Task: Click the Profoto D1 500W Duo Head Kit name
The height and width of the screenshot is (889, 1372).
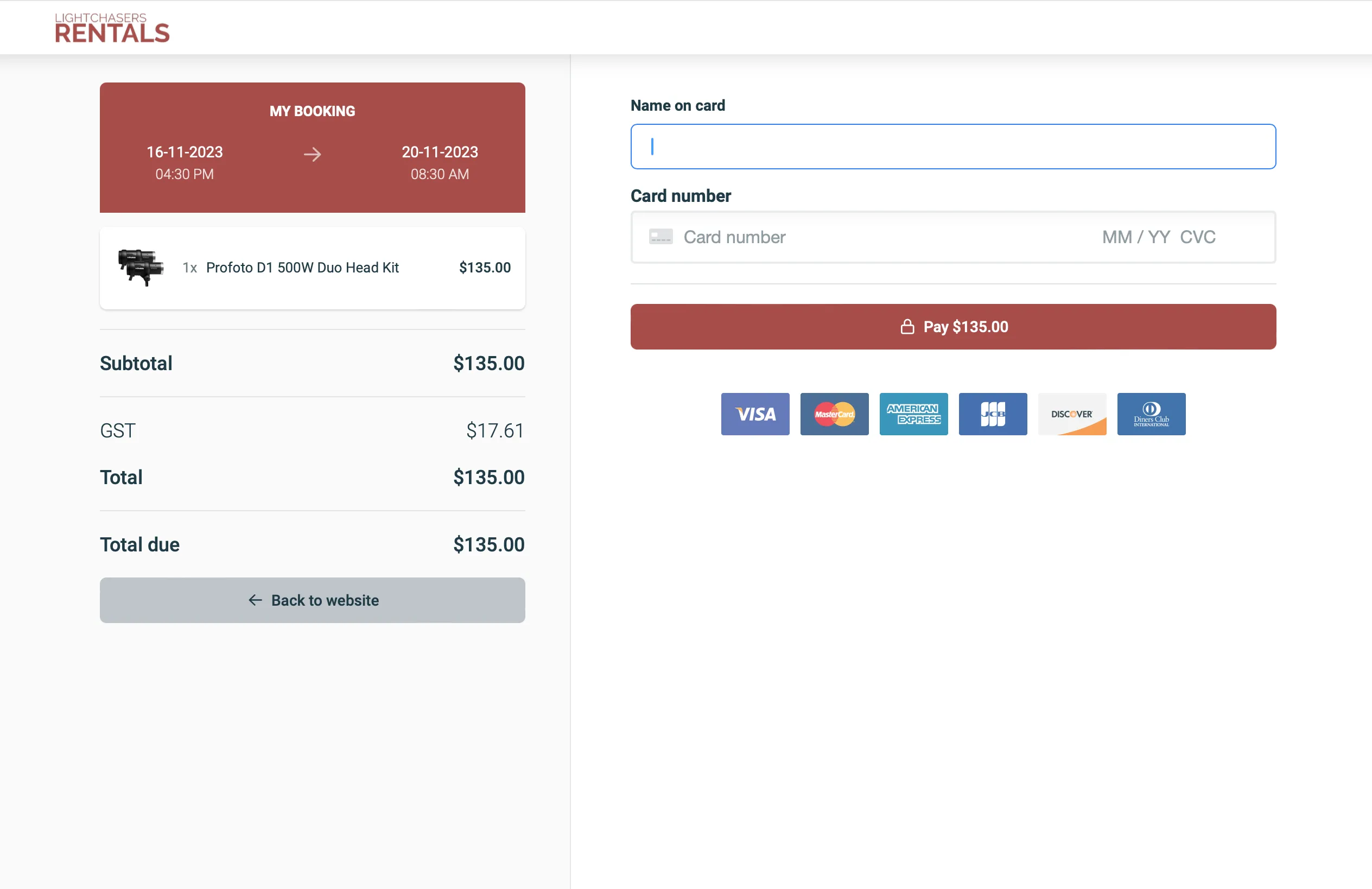Action: click(x=302, y=268)
